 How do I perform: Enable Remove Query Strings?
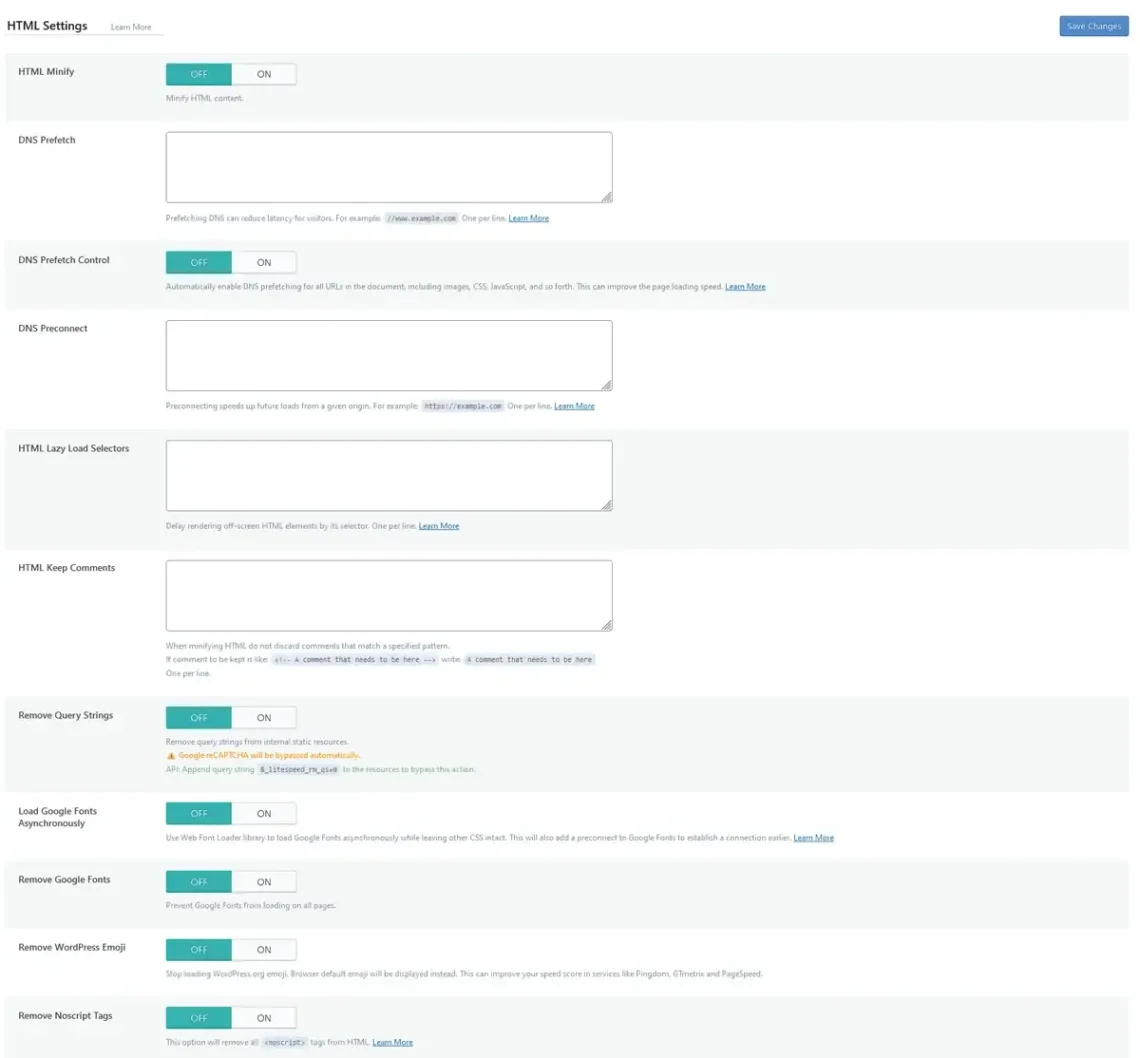[x=264, y=717]
